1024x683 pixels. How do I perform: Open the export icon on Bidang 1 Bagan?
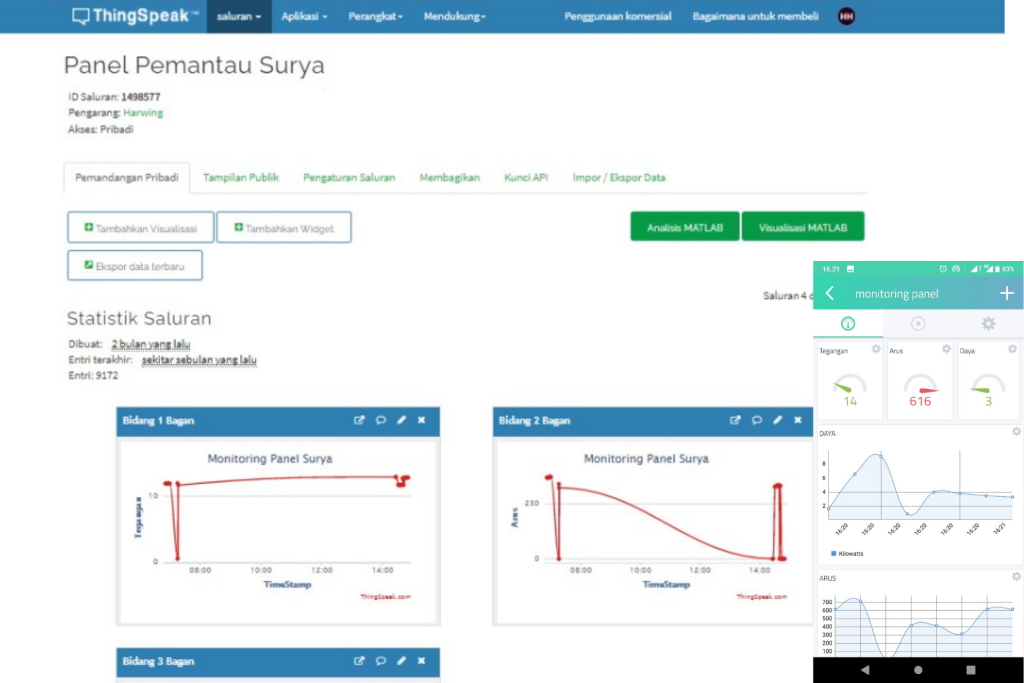(360, 420)
